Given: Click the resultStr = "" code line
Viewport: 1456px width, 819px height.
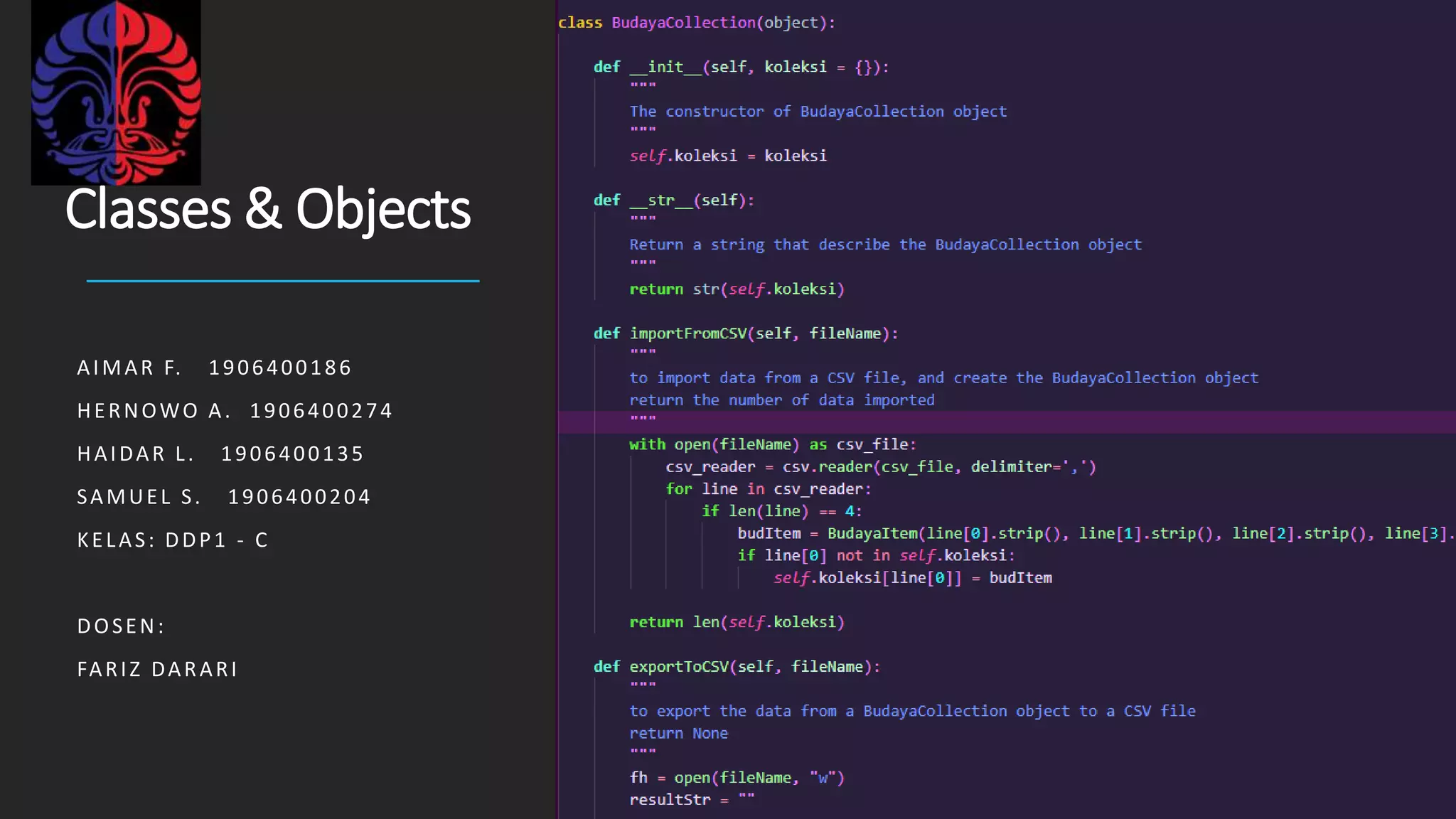Looking at the screenshot, I should coord(691,800).
